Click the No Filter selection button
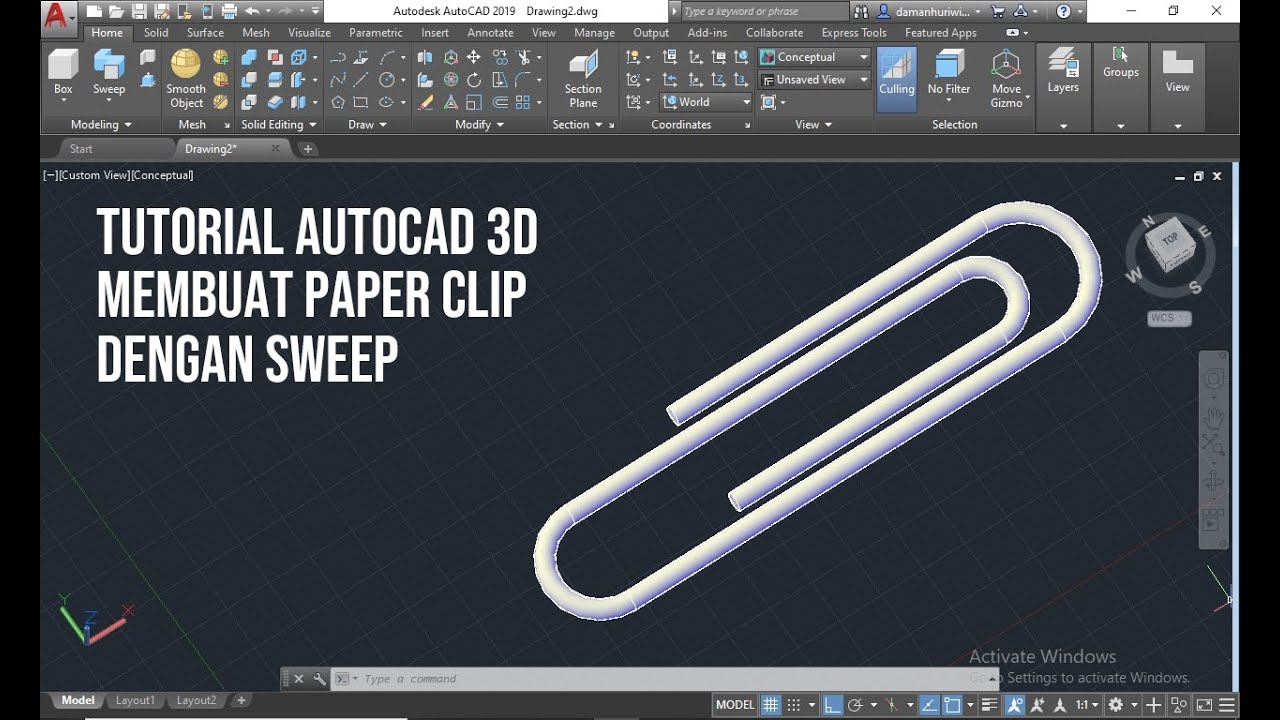1280x720 pixels. (x=949, y=73)
